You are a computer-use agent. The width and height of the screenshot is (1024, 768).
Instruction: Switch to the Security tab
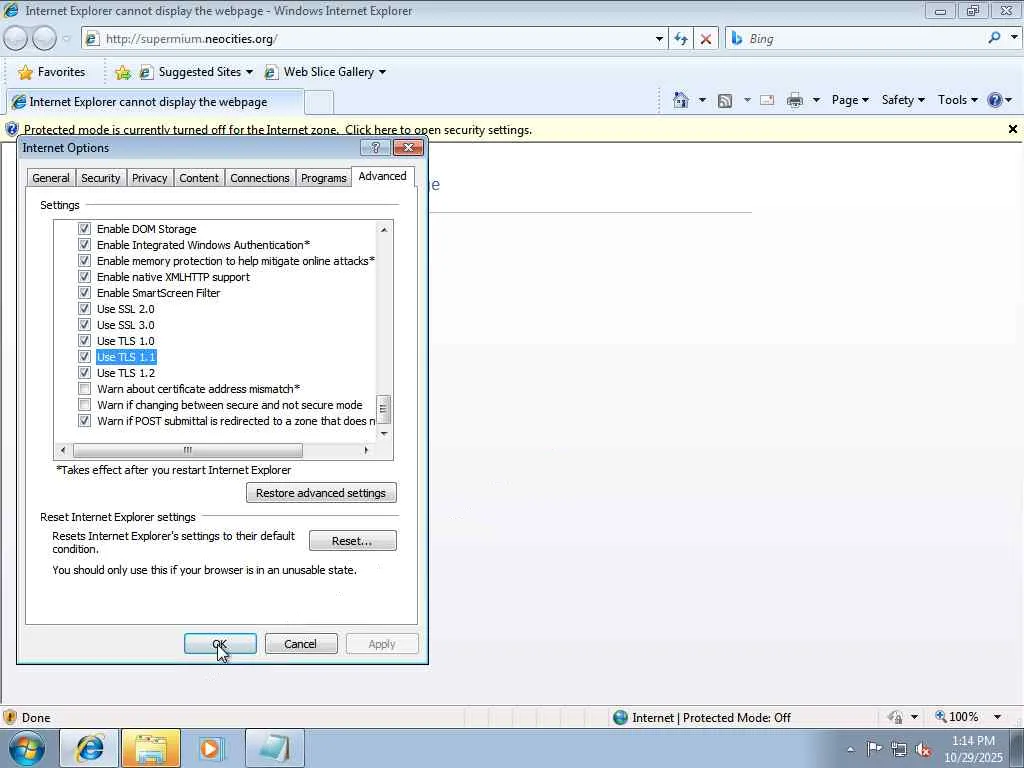click(101, 178)
